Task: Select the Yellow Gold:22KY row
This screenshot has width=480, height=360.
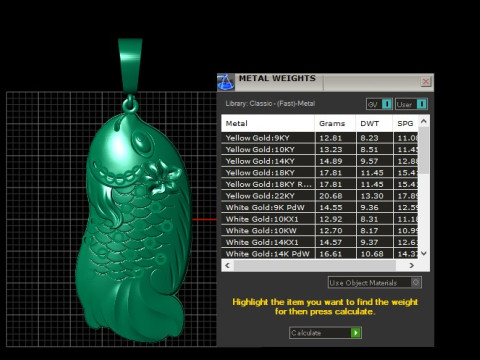Action: (x=319, y=196)
